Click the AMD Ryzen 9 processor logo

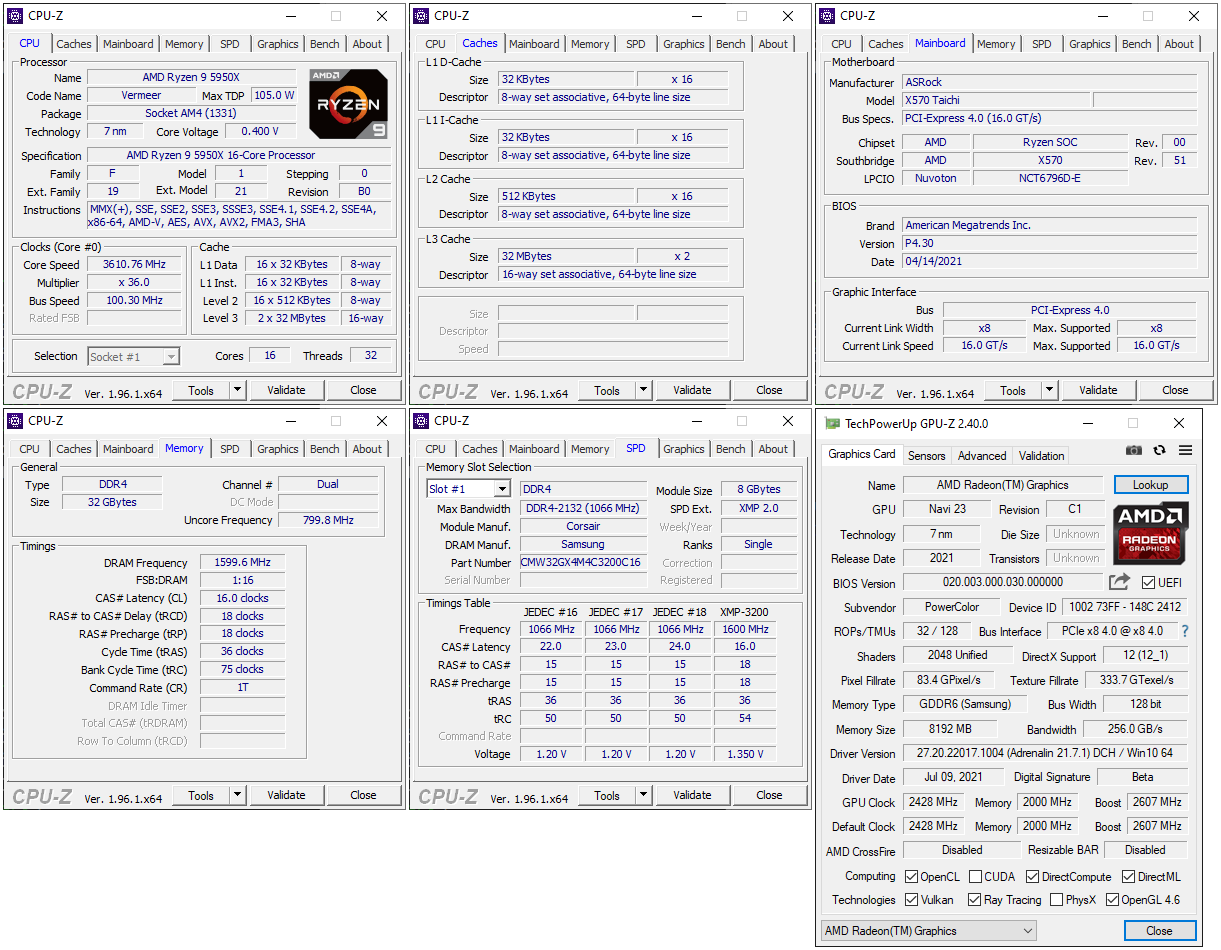[x=348, y=104]
